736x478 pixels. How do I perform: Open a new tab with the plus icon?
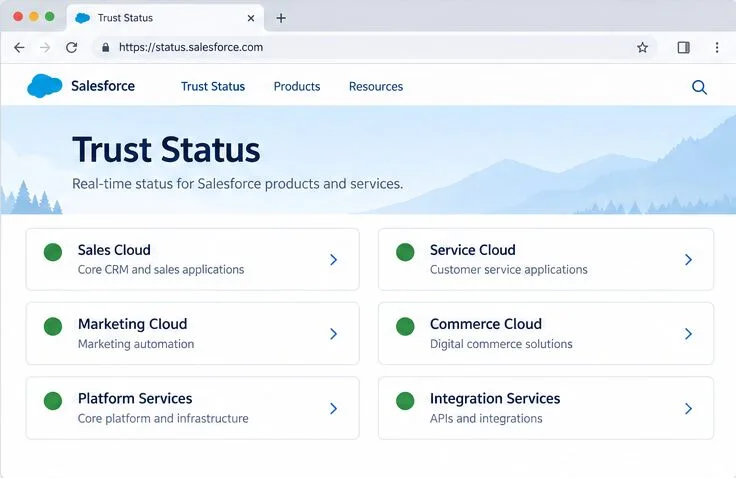click(x=281, y=18)
